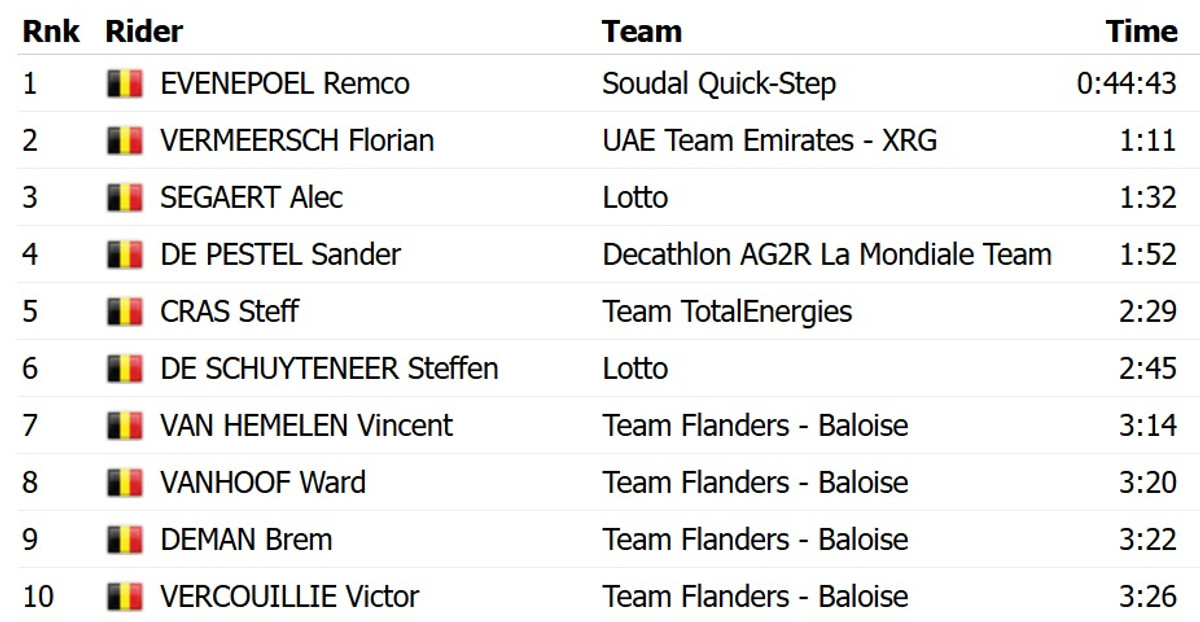Open VANHOOF Ward rider link
The height and width of the screenshot is (622, 1200).
pos(263,483)
